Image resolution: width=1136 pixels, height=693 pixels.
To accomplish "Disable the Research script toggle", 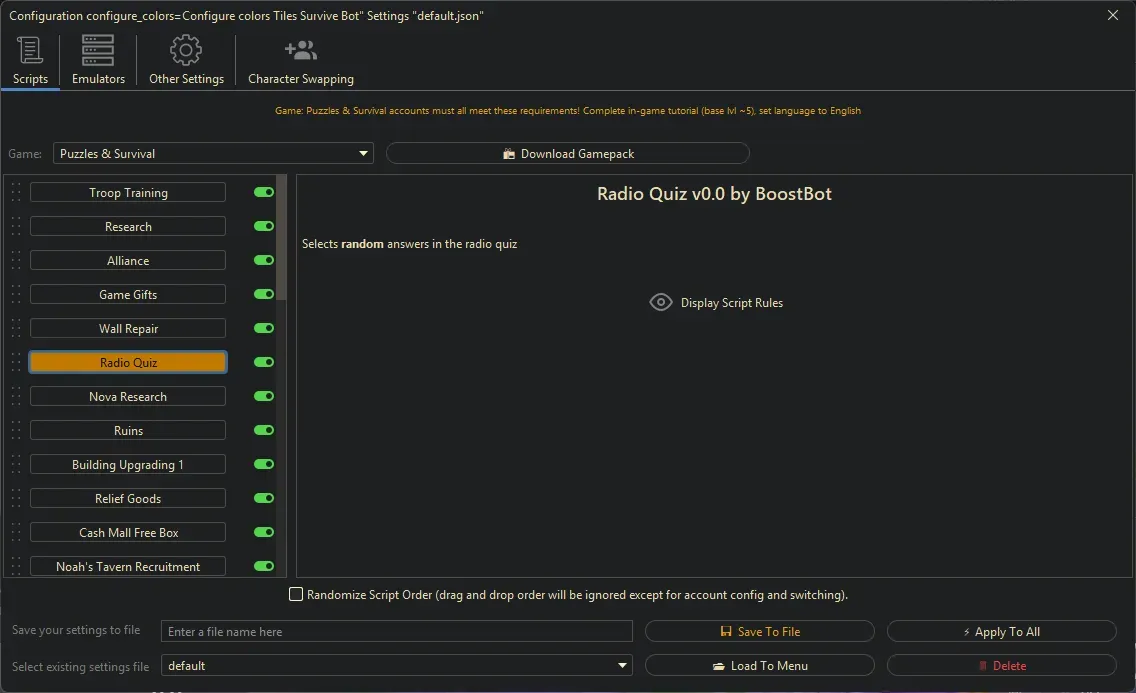I will click(264, 227).
